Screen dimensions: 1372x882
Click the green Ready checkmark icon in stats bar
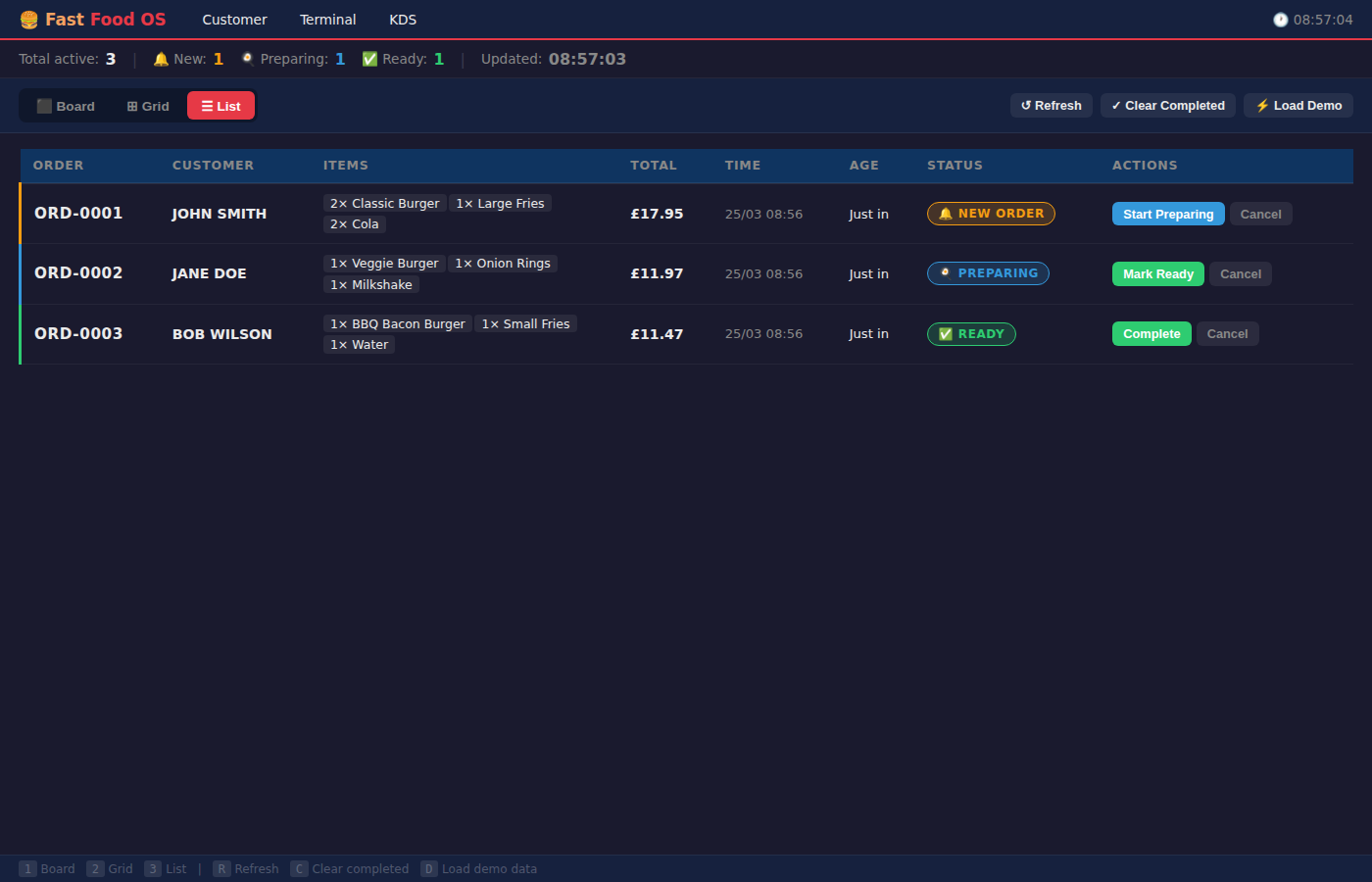point(369,59)
